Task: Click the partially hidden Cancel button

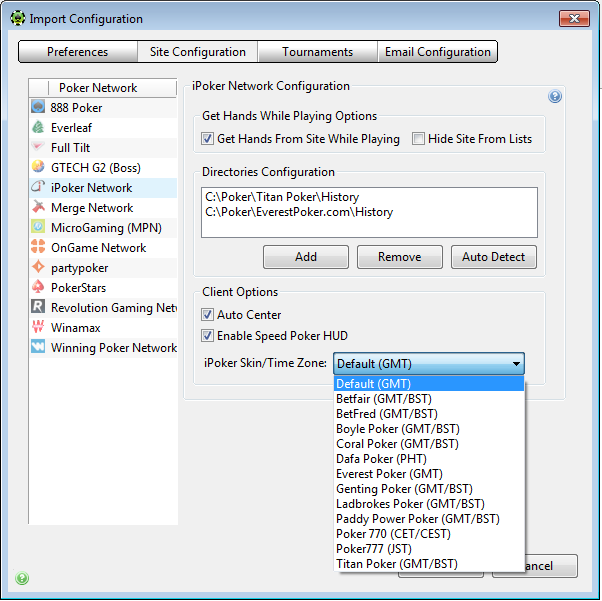Action: (551, 566)
